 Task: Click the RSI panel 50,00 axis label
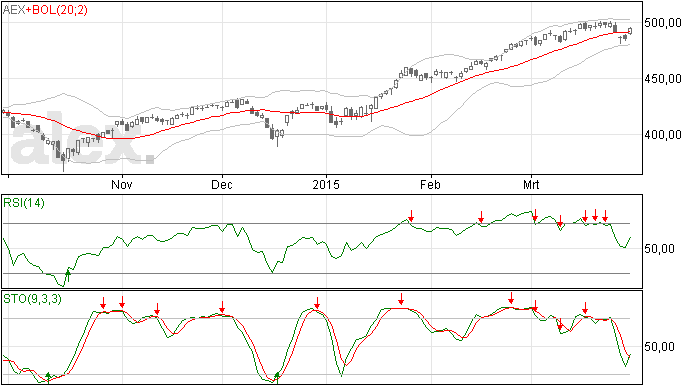(659, 249)
